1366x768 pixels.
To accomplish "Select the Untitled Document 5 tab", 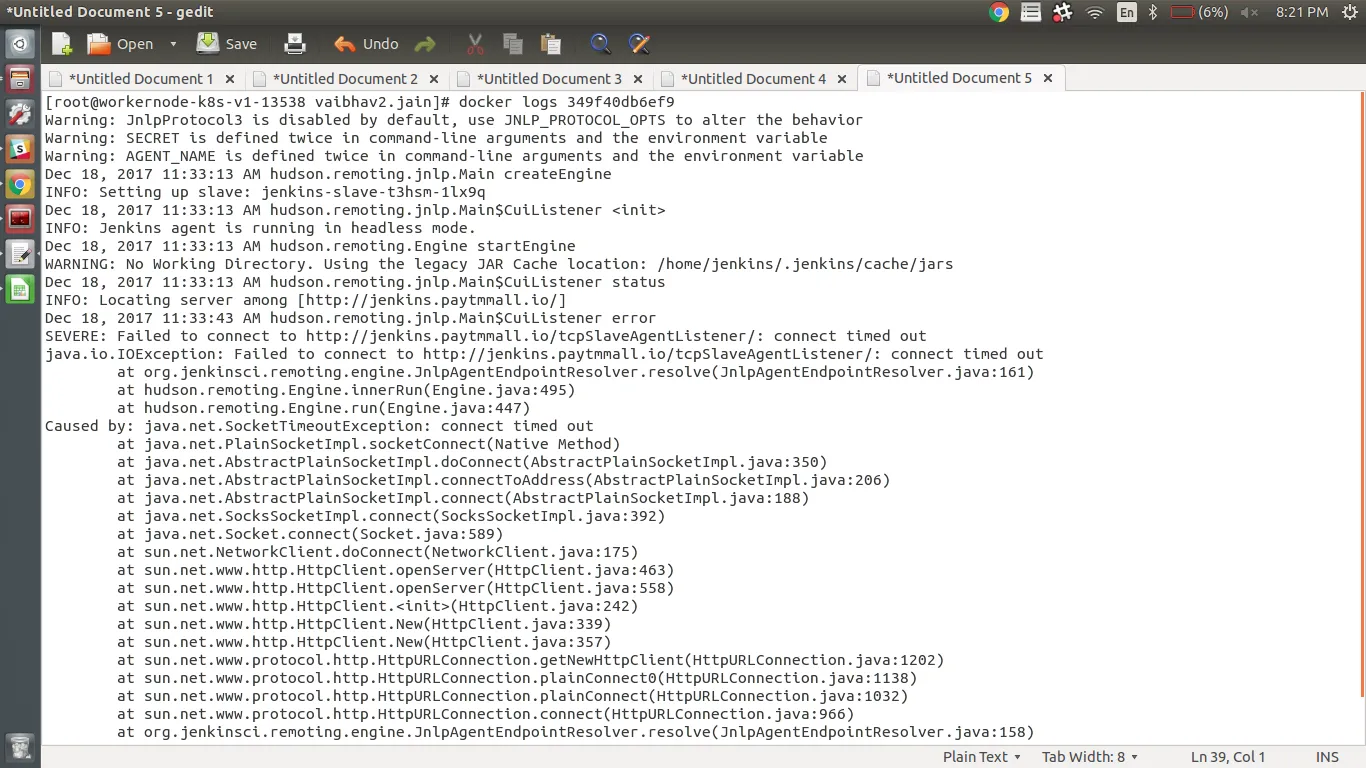I will [959, 78].
